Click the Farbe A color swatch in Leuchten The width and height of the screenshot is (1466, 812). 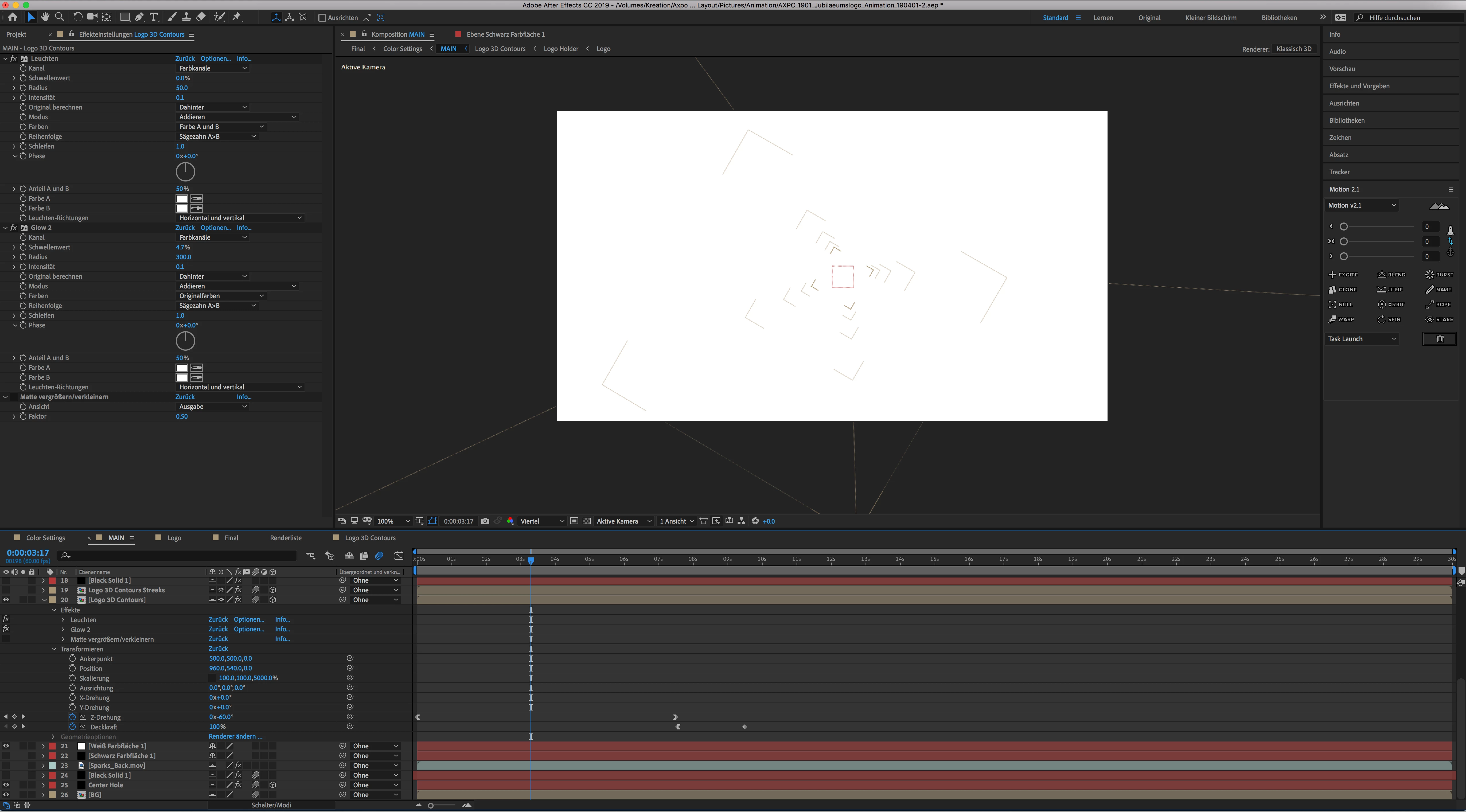click(182, 199)
